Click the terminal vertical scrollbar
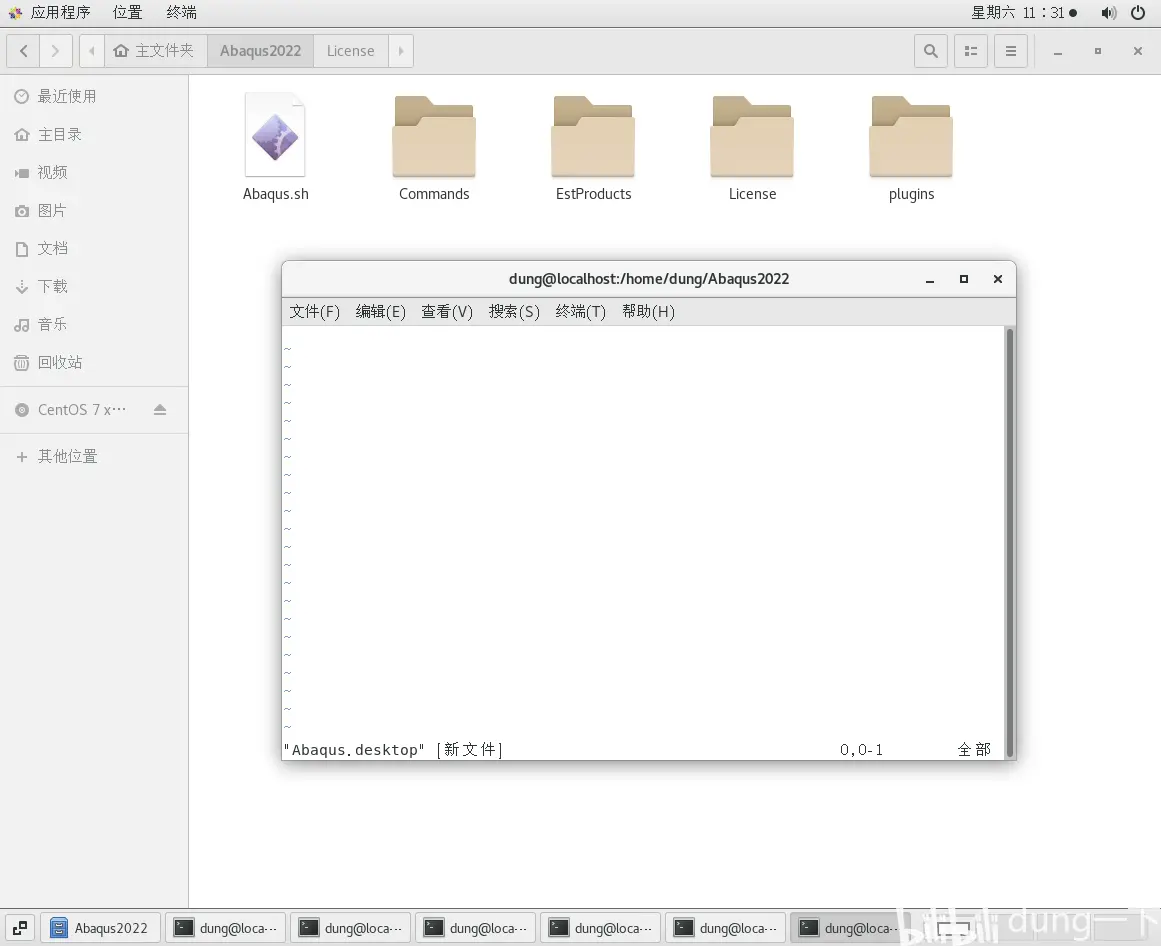This screenshot has height=946, width=1161. tap(1009, 543)
